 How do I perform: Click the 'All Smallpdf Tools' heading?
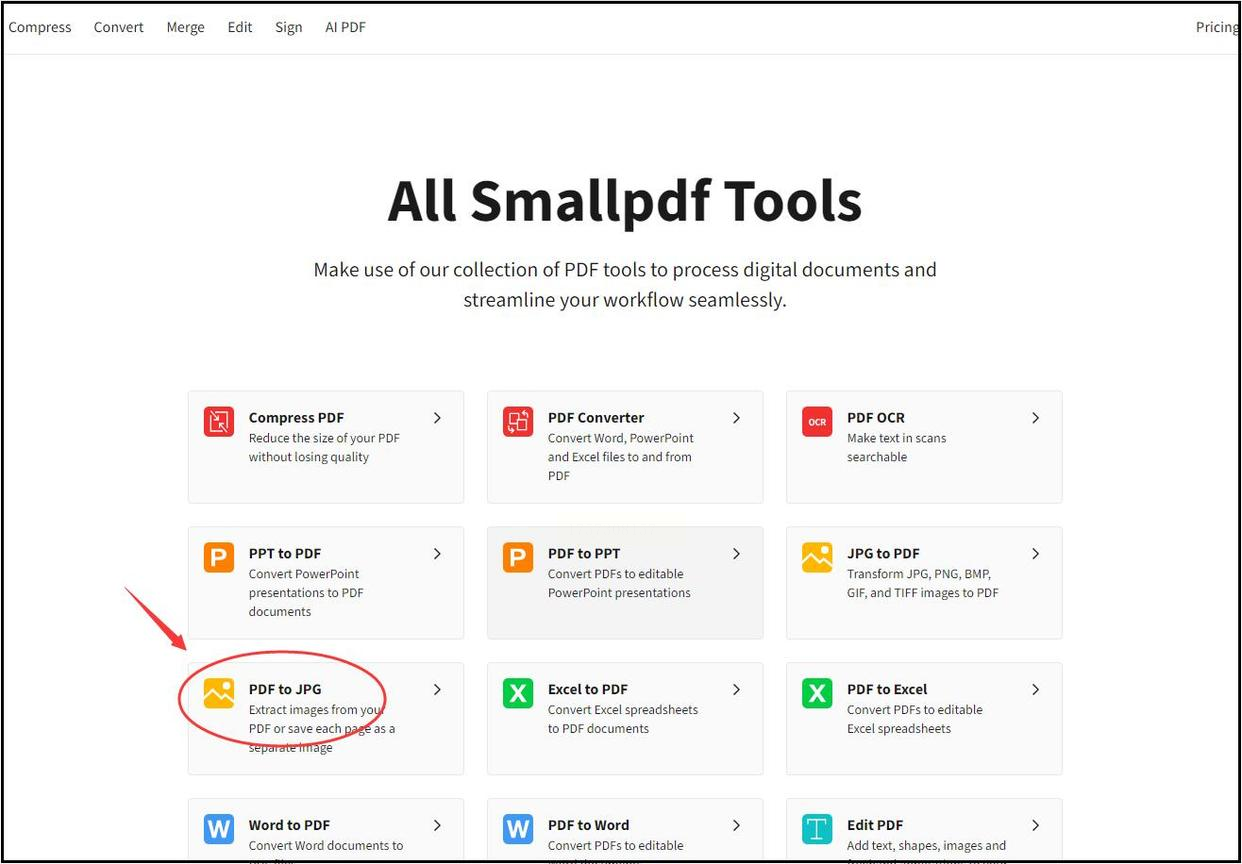click(x=625, y=200)
